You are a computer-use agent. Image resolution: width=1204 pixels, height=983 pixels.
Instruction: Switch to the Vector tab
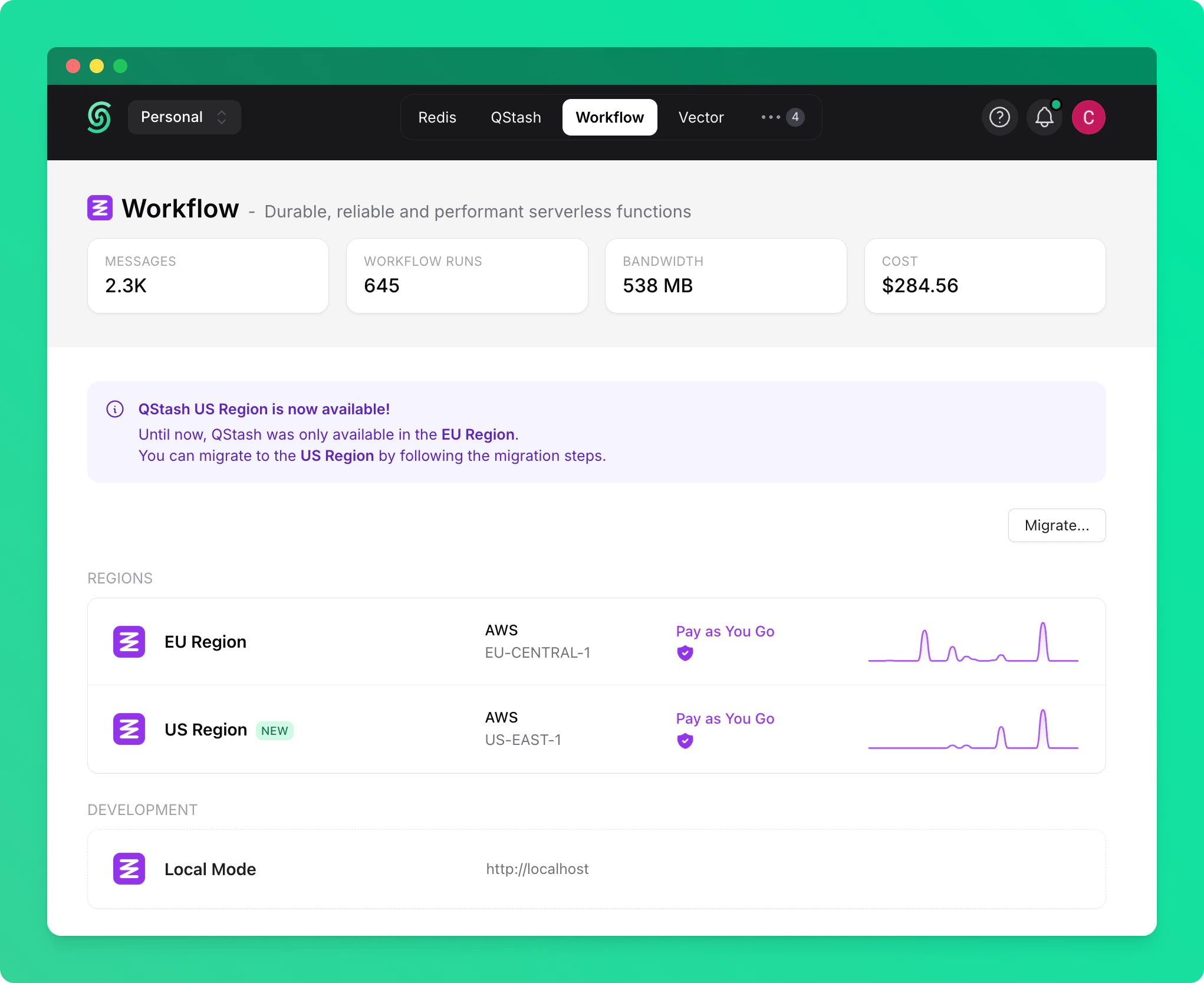coord(700,117)
